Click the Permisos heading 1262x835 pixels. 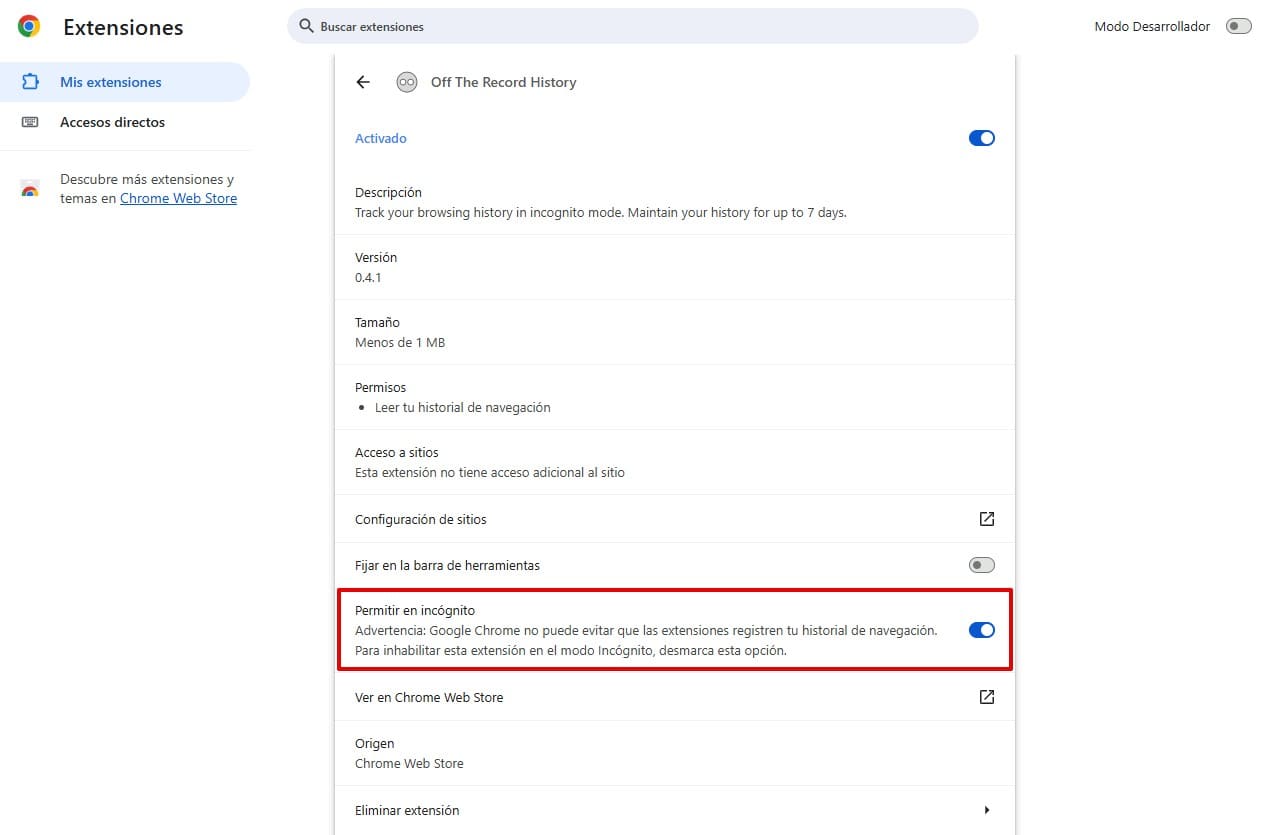pos(381,387)
